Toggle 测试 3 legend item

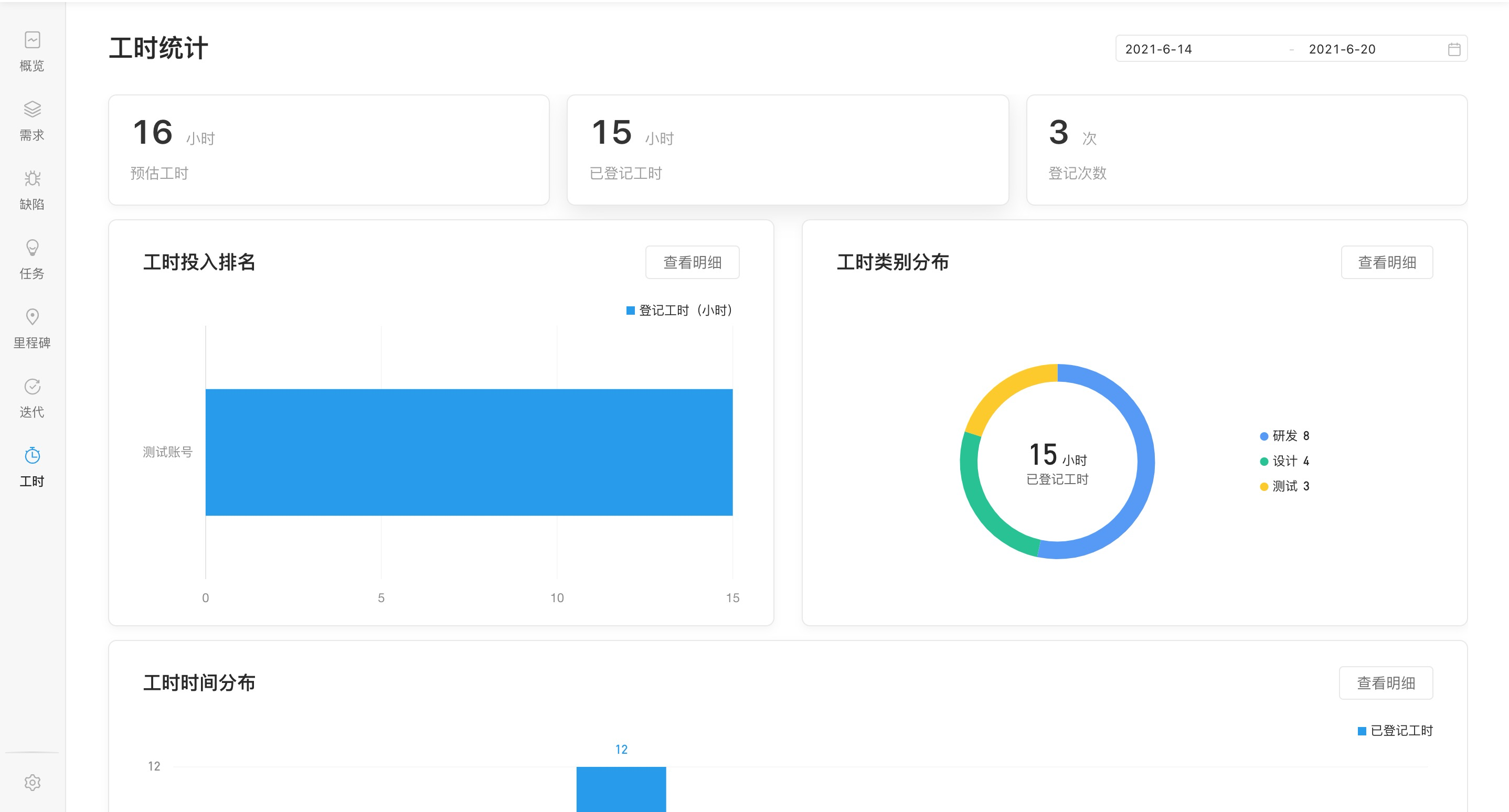(1284, 486)
